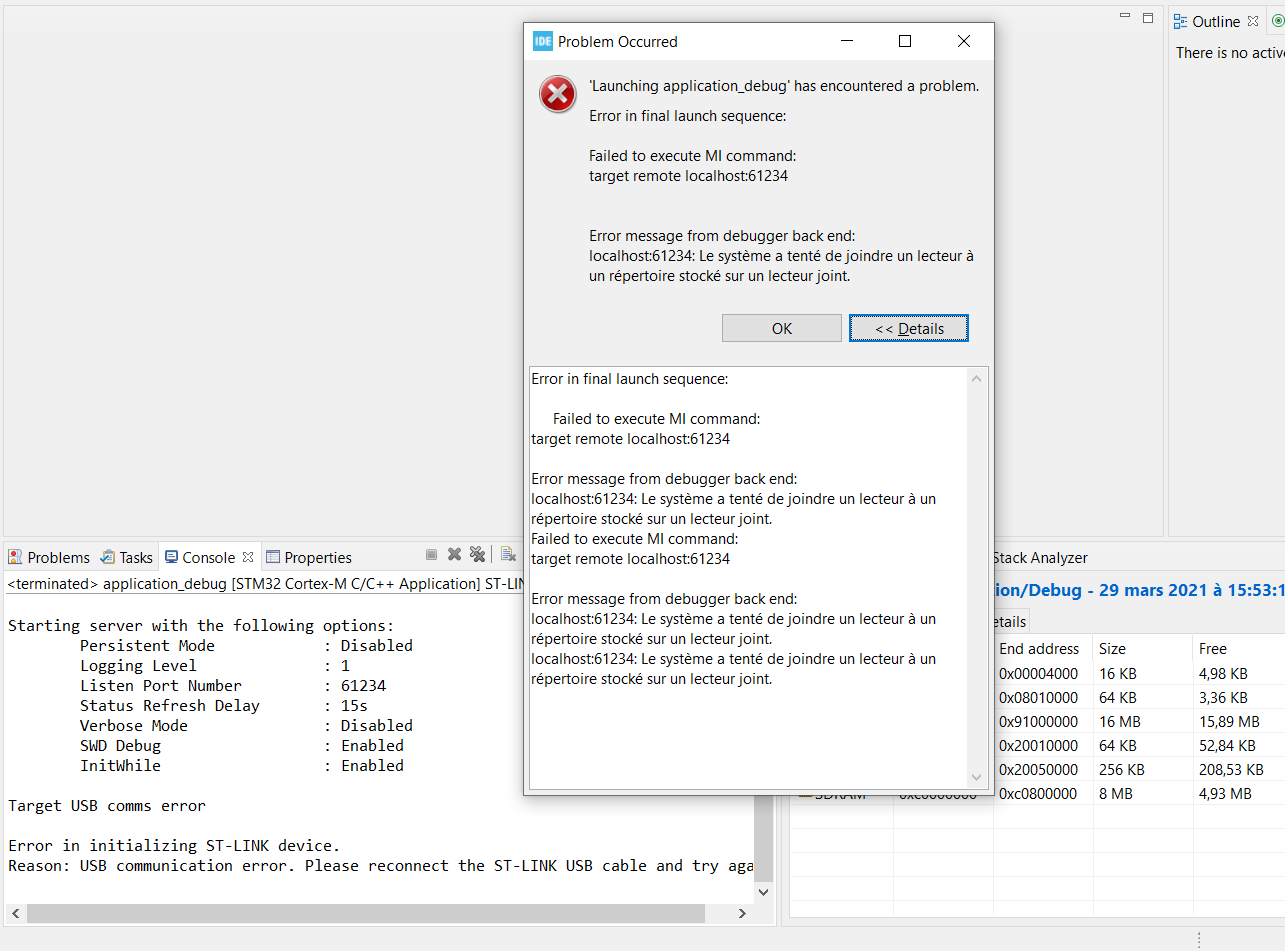Click the green target icon beside Outline
The image size is (1285, 951).
[1277, 21]
